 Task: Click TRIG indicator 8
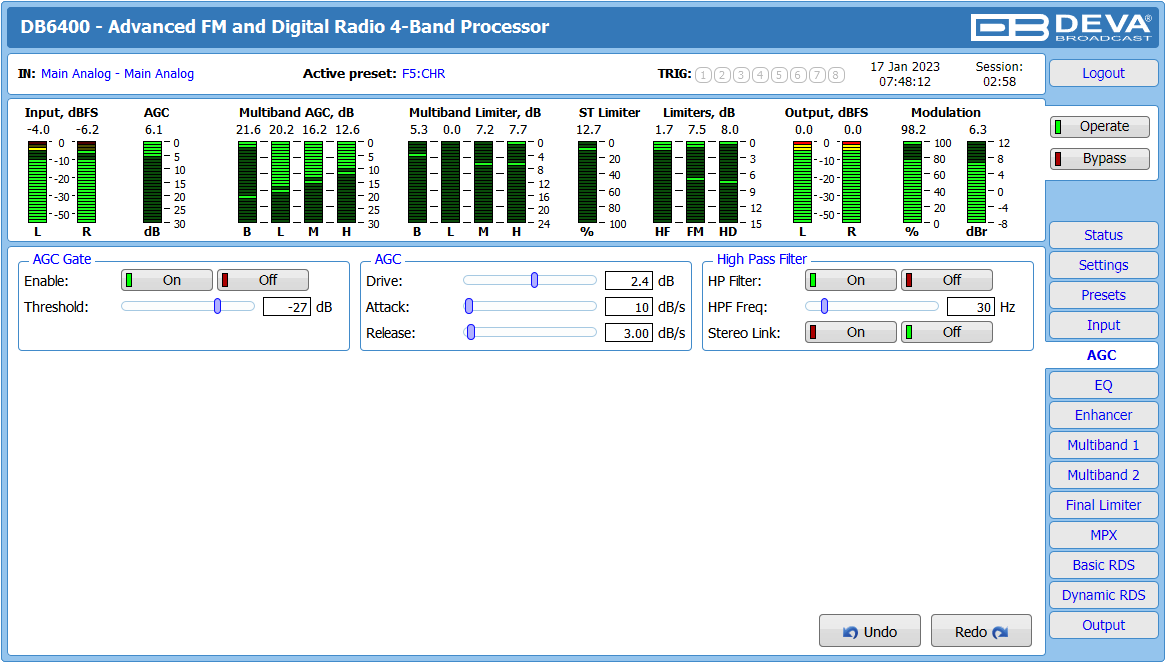[x=836, y=74]
